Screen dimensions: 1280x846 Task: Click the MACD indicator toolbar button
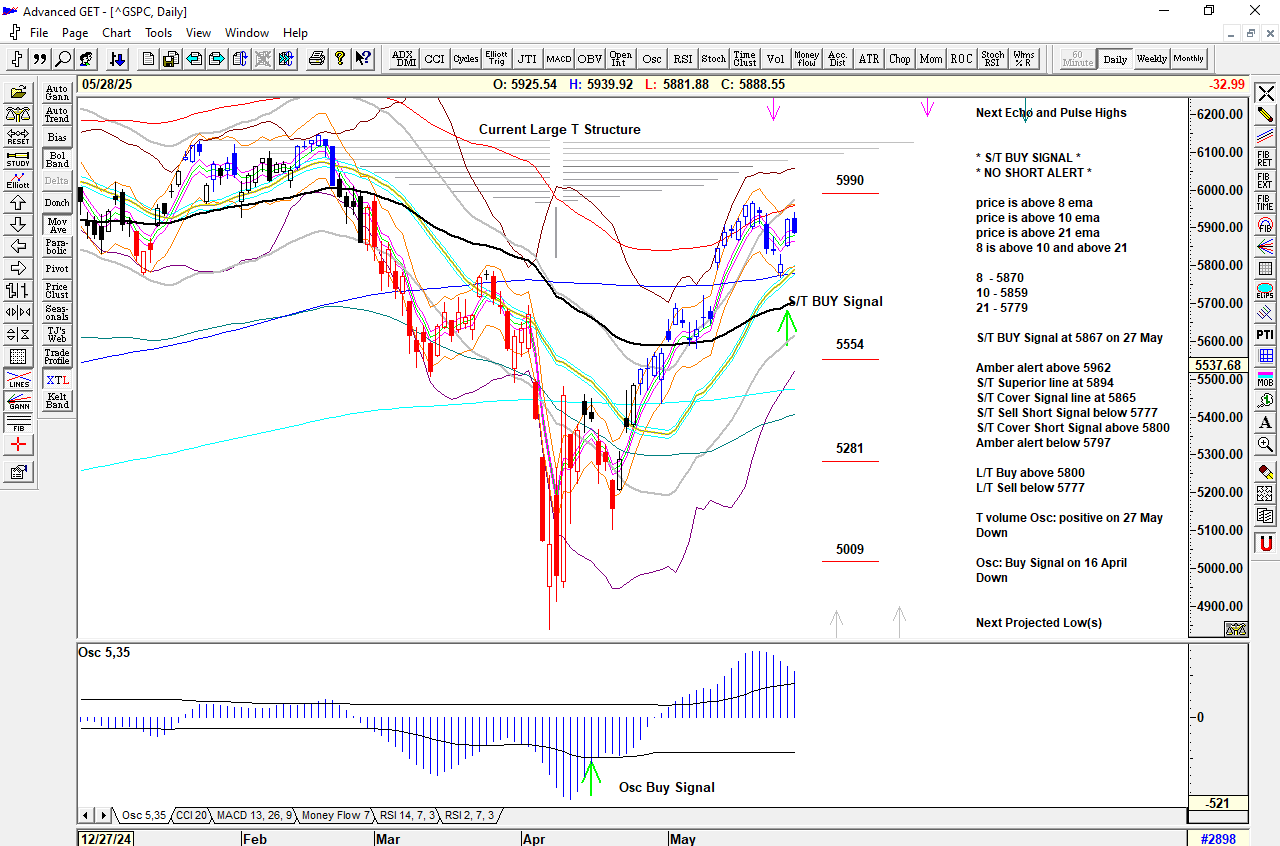(x=558, y=59)
